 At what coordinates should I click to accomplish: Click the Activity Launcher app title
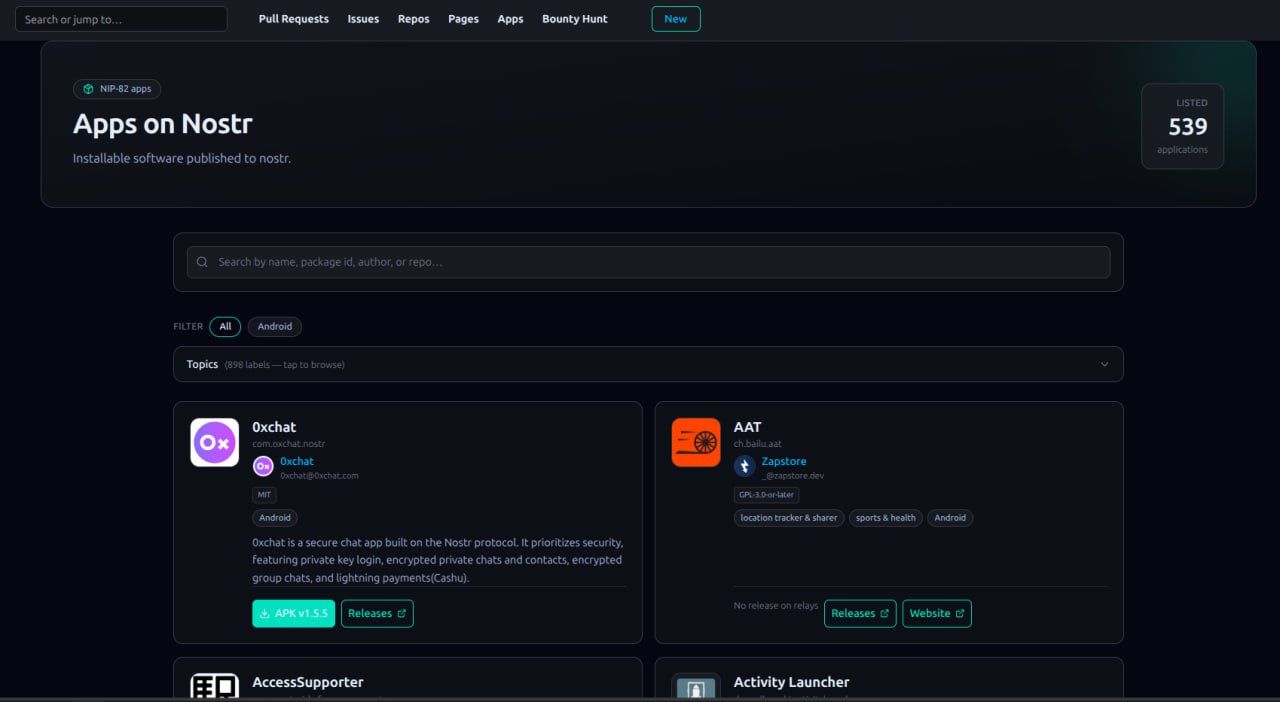click(791, 682)
